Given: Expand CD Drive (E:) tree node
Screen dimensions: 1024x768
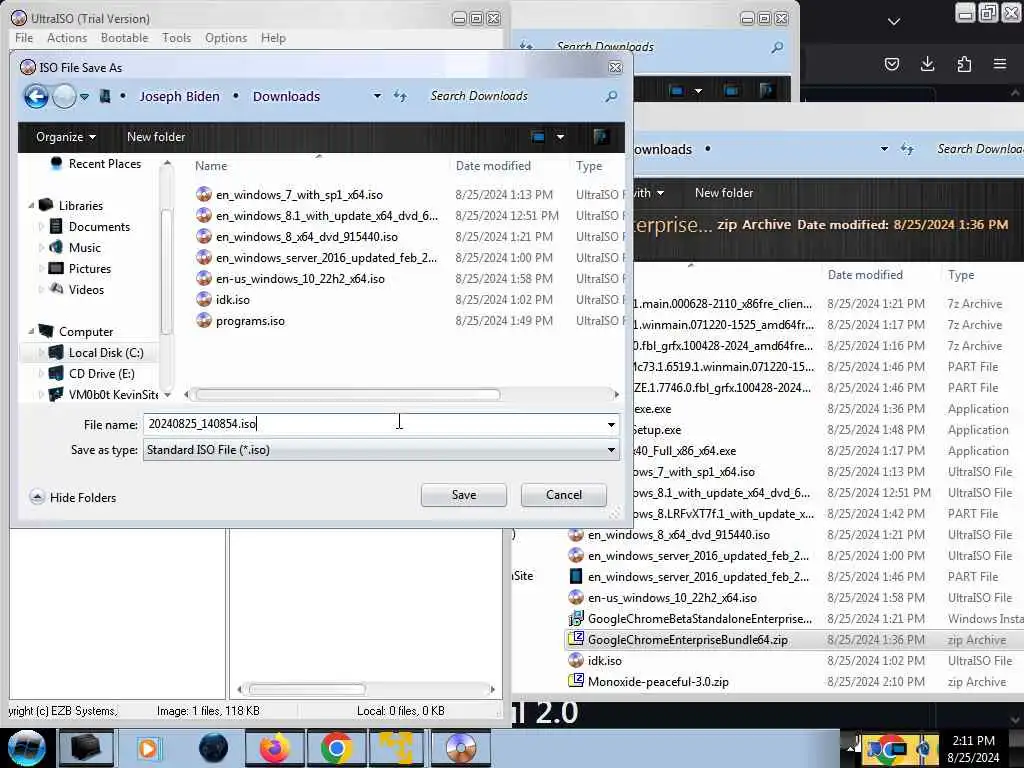Looking at the screenshot, I should coord(41,374).
